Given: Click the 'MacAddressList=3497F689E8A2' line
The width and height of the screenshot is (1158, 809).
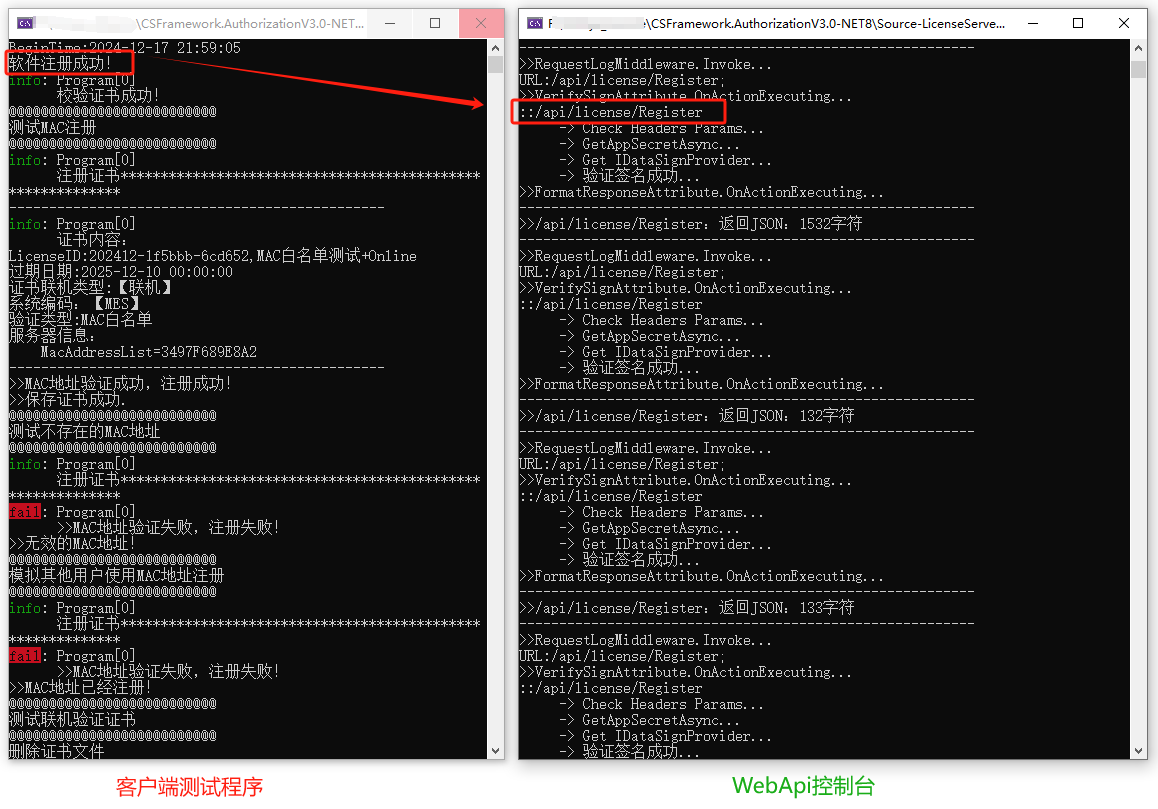Looking at the screenshot, I should (148, 352).
